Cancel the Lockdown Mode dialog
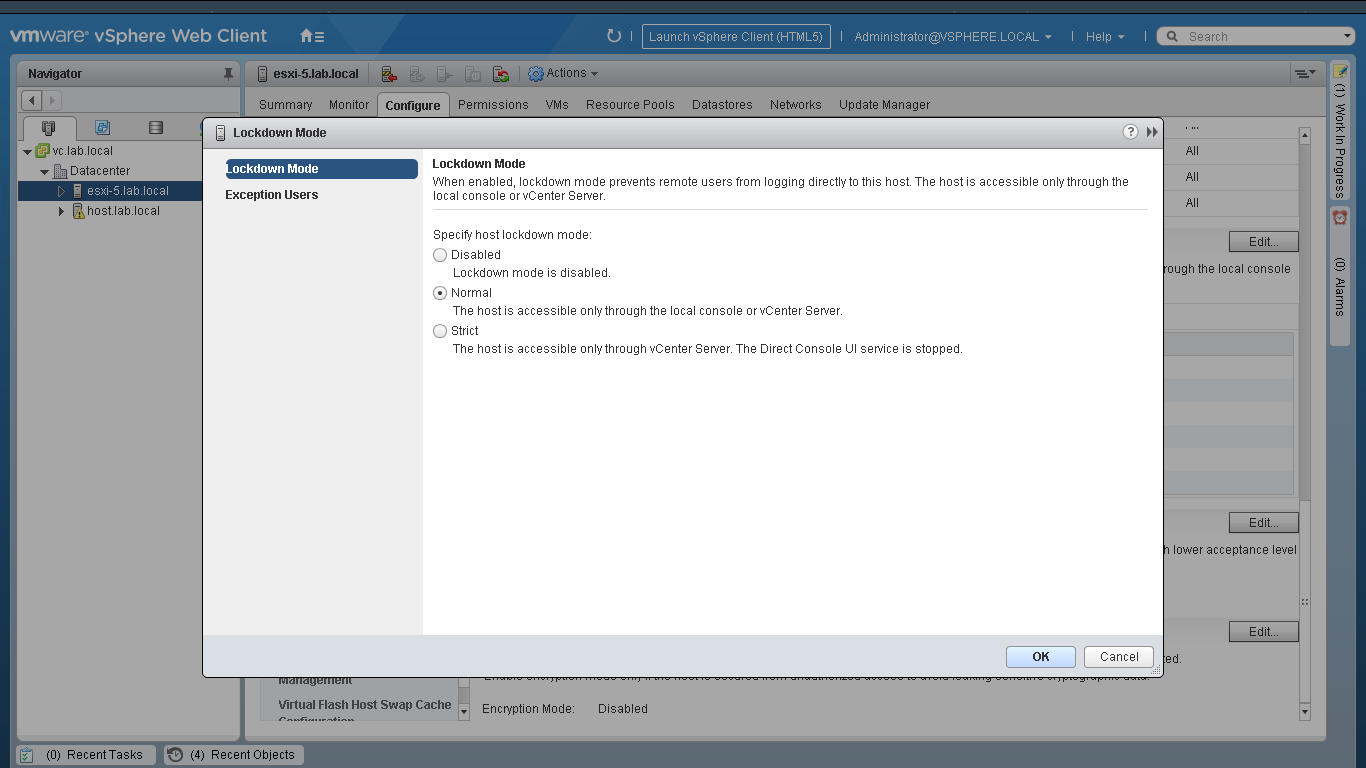The image size is (1366, 768). 1118,657
